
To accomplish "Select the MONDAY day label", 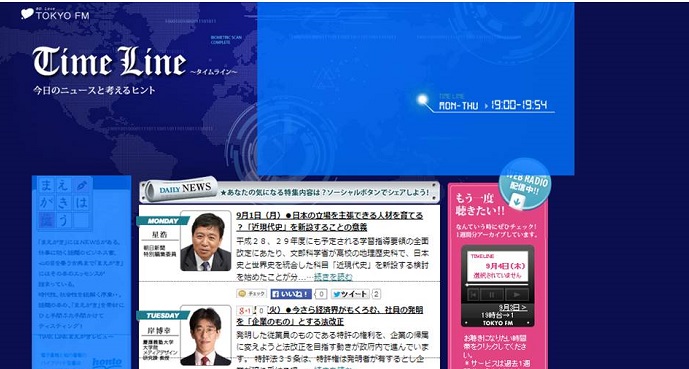I will click(163, 221).
